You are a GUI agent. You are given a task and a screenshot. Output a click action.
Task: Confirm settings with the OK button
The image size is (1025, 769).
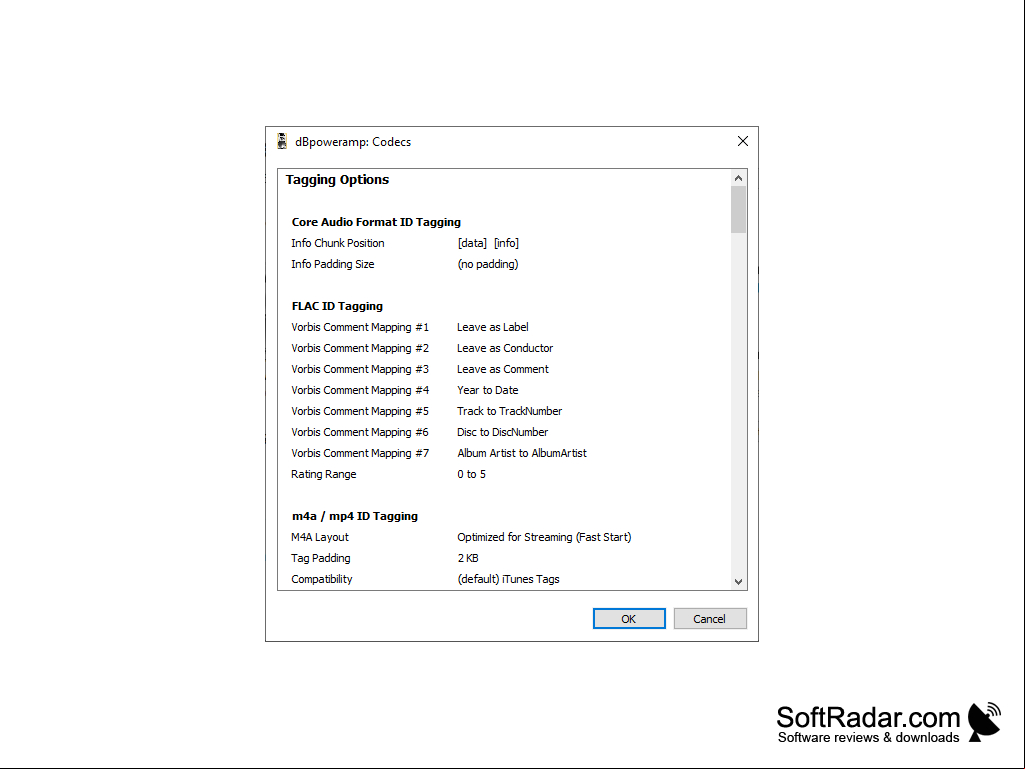(x=629, y=619)
